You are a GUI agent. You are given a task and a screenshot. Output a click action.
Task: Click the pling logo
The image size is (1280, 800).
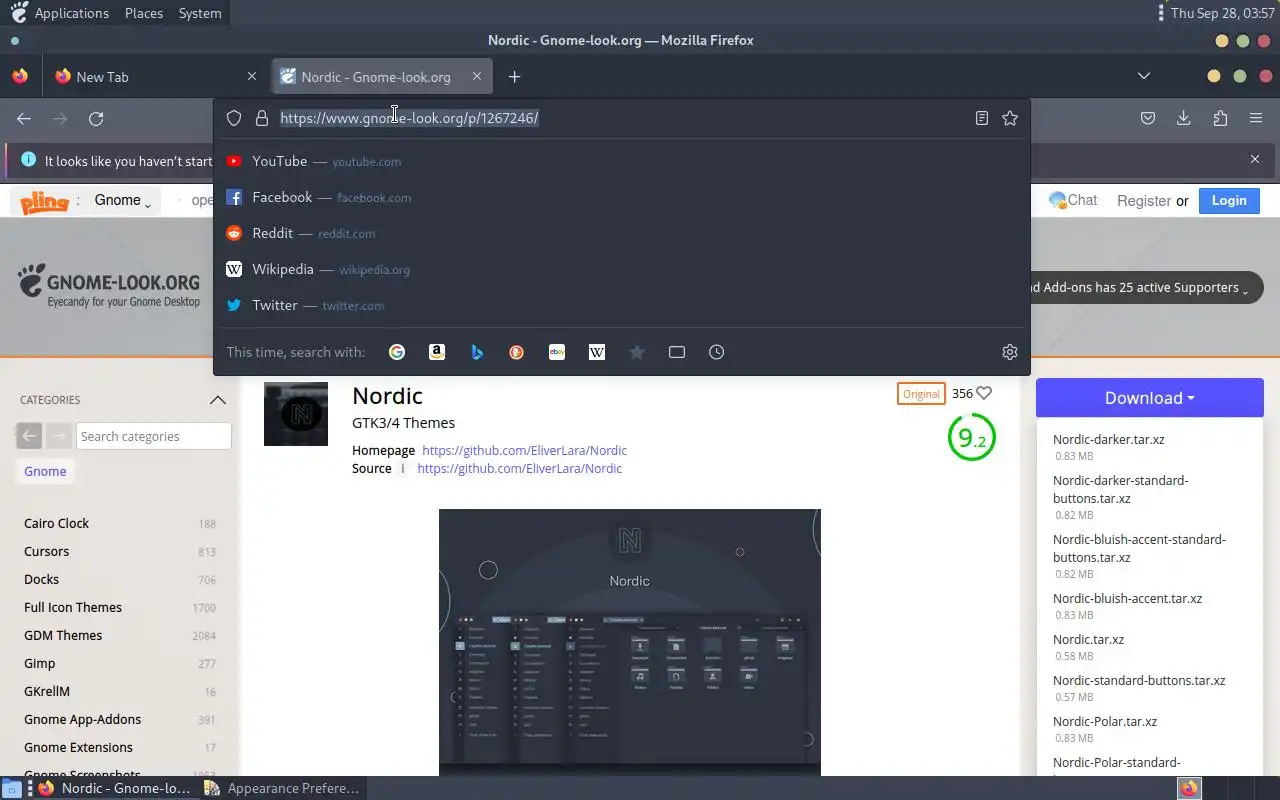(44, 201)
